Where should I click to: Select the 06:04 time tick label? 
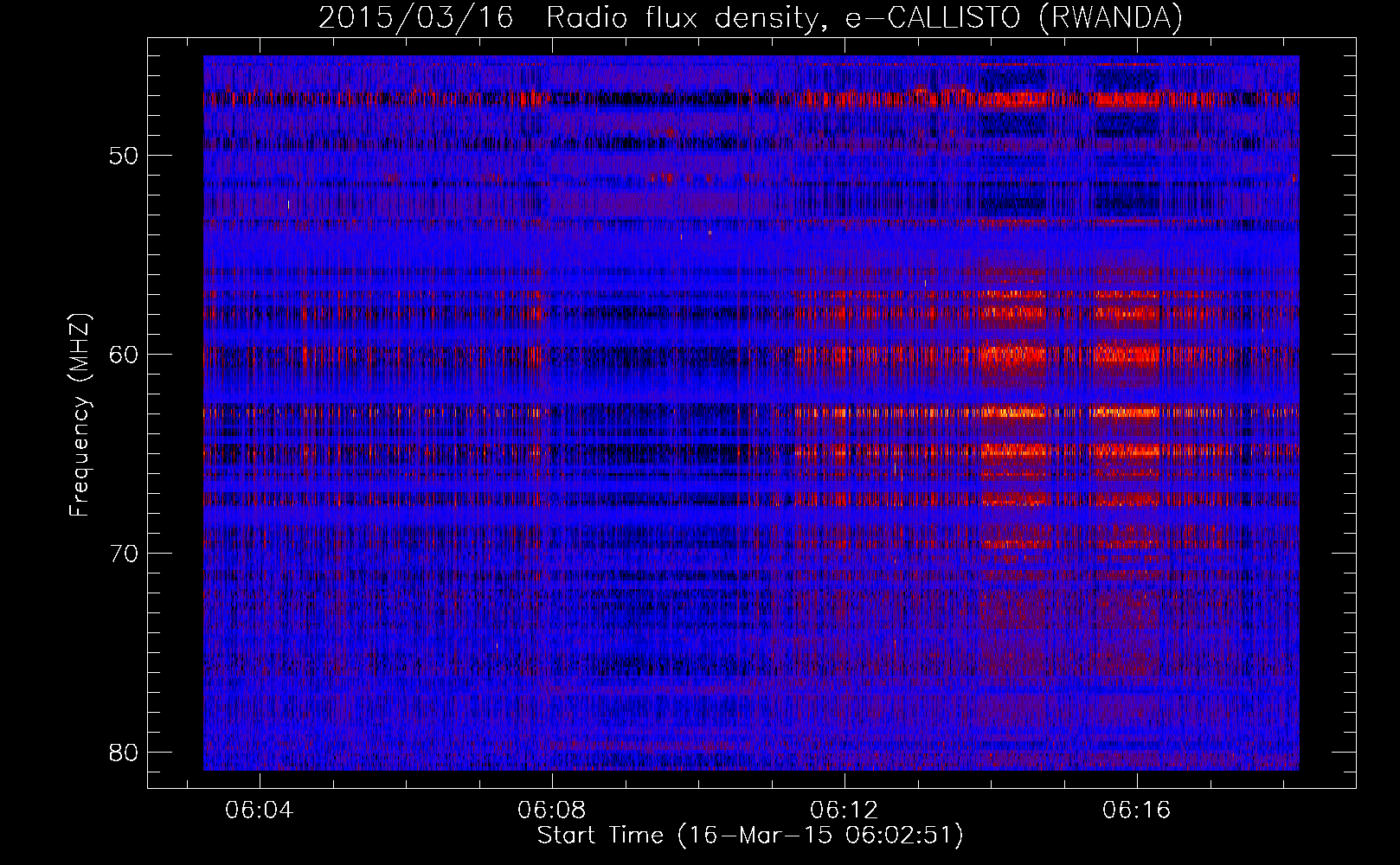point(260,811)
